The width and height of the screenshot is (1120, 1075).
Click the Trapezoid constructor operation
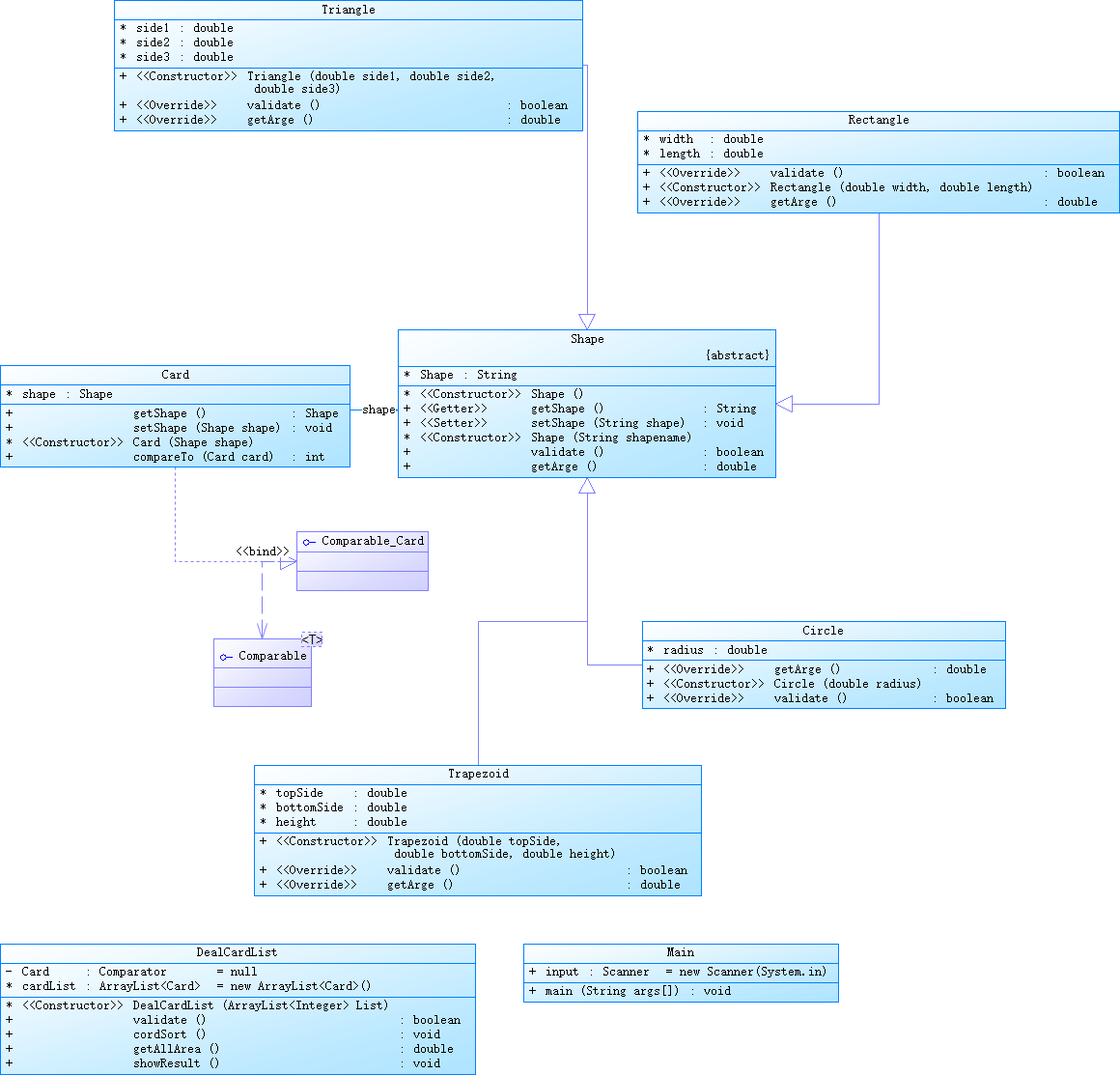[437, 847]
